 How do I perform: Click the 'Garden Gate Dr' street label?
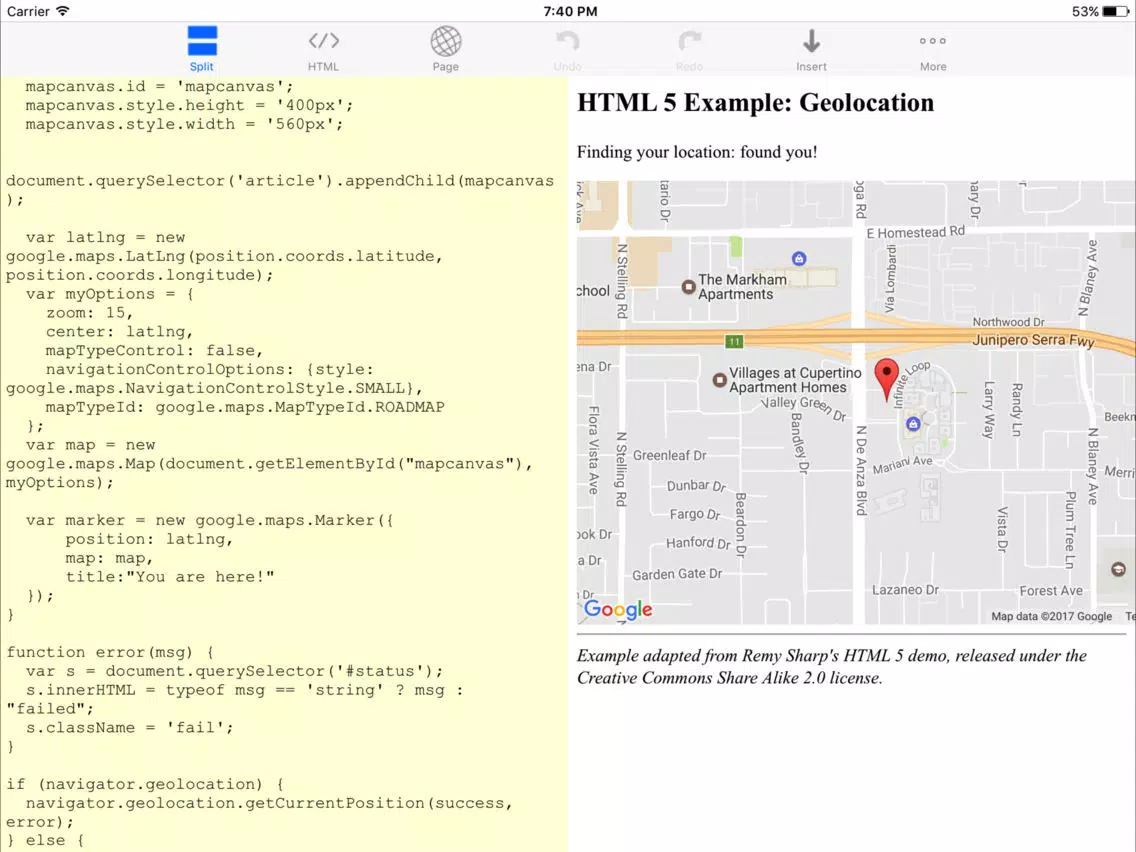[677, 575]
